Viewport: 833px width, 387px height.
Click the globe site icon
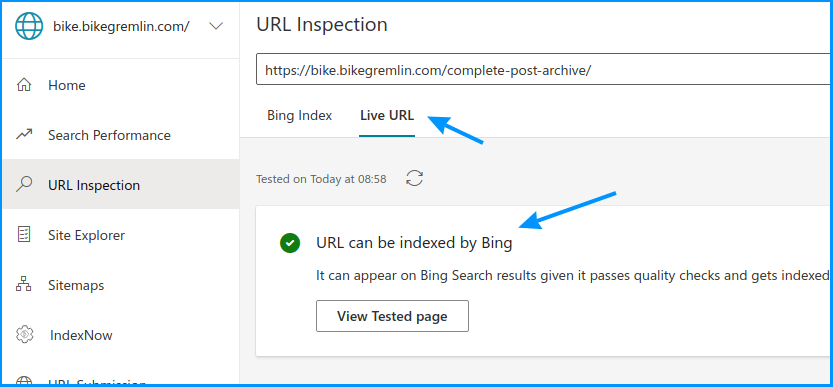click(x=29, y=27)
